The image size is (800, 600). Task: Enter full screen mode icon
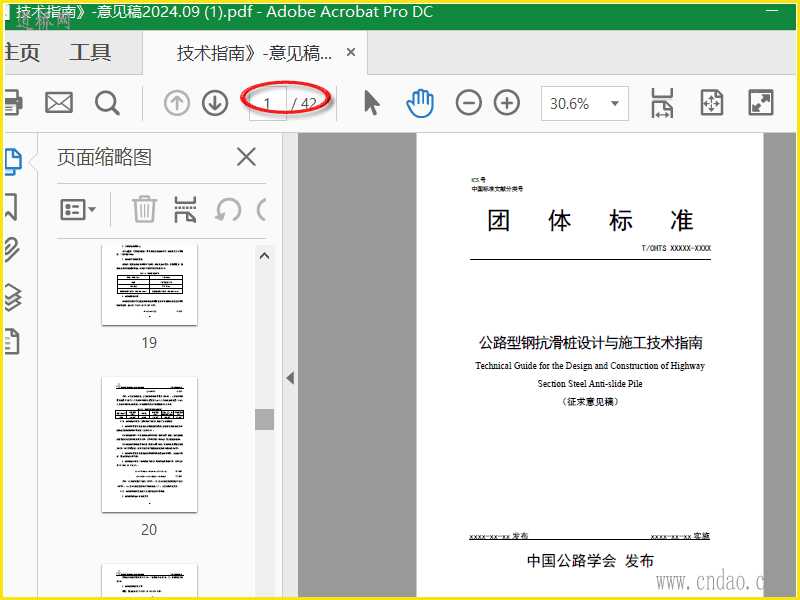761,103
